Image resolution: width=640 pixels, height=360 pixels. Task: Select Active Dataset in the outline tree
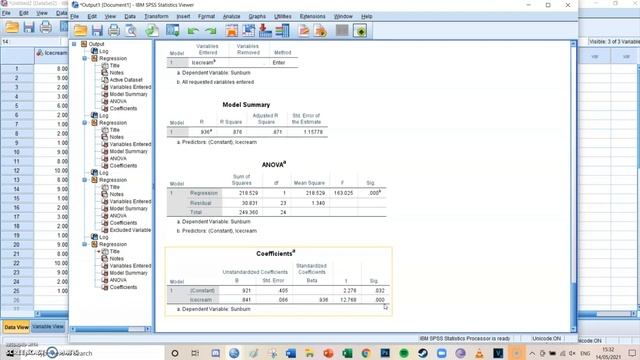coord(126,80)
